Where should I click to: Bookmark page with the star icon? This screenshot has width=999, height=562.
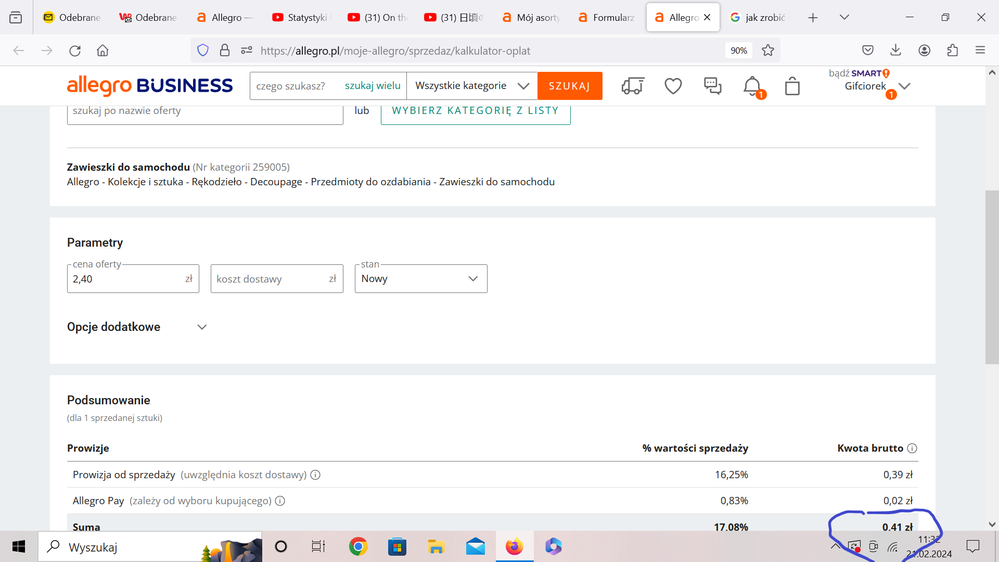[x=768, y=51]
